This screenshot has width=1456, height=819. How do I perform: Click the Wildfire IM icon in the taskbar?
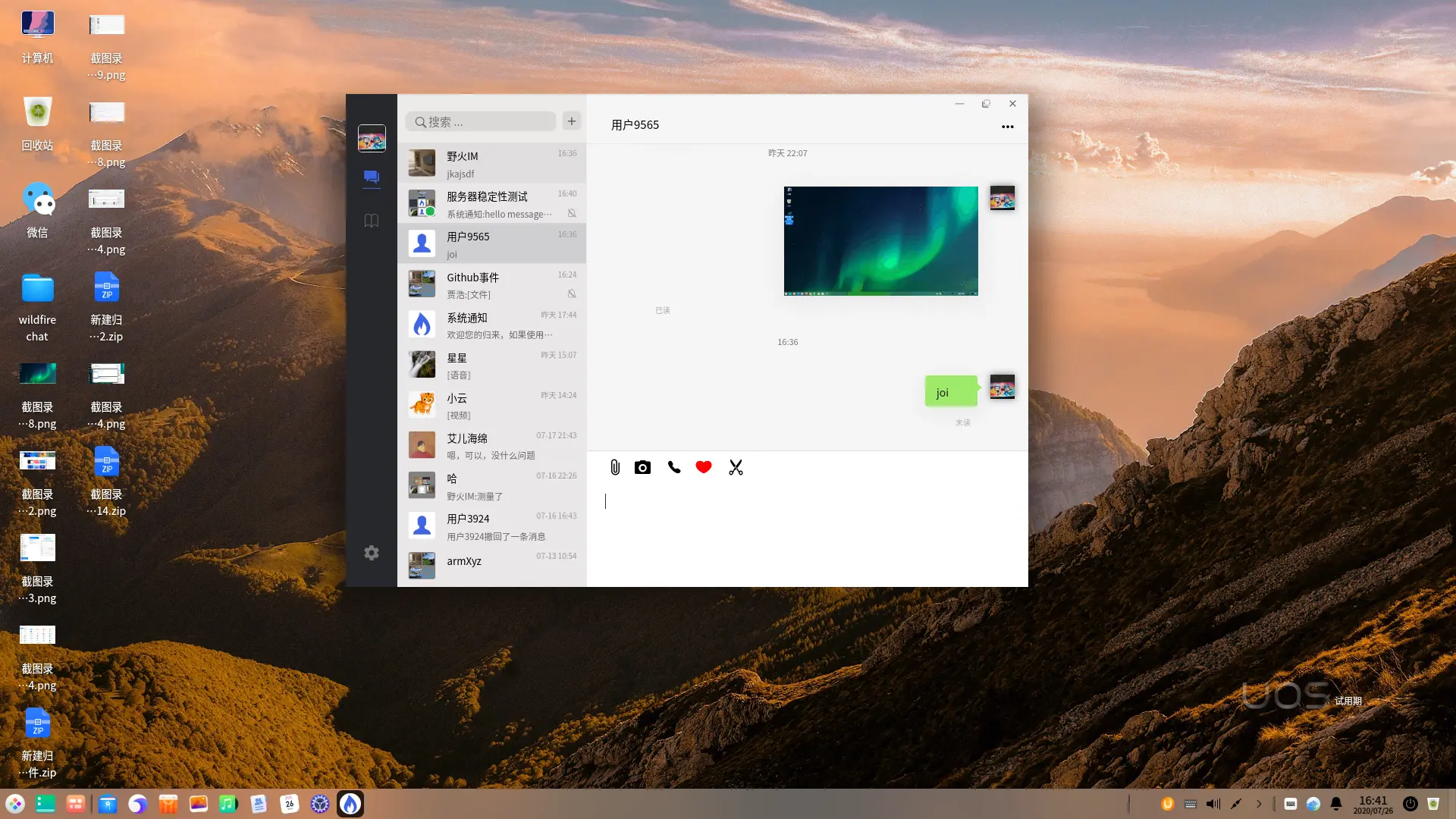point(350,803)
